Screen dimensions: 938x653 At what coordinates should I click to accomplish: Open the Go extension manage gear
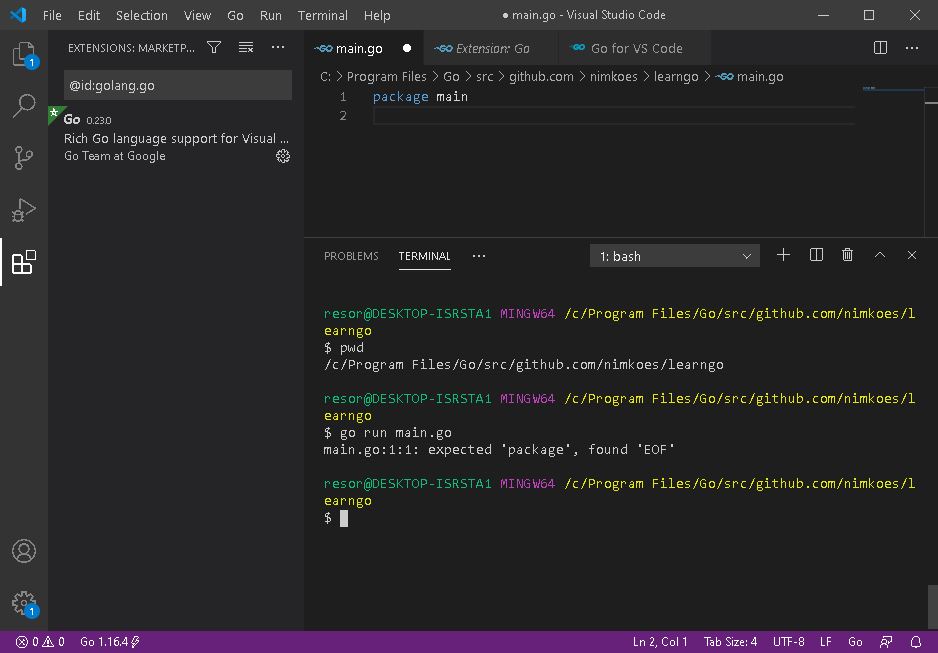click(x=283, y=156)
